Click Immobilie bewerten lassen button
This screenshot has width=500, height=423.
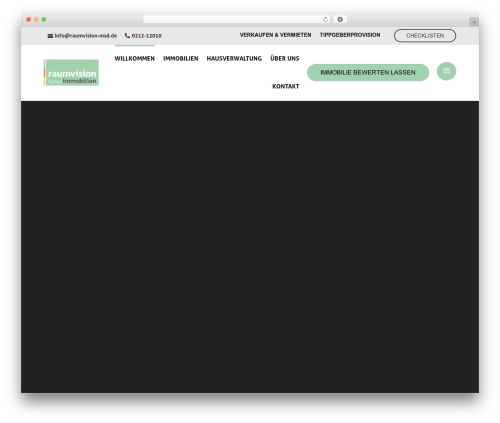368,72
